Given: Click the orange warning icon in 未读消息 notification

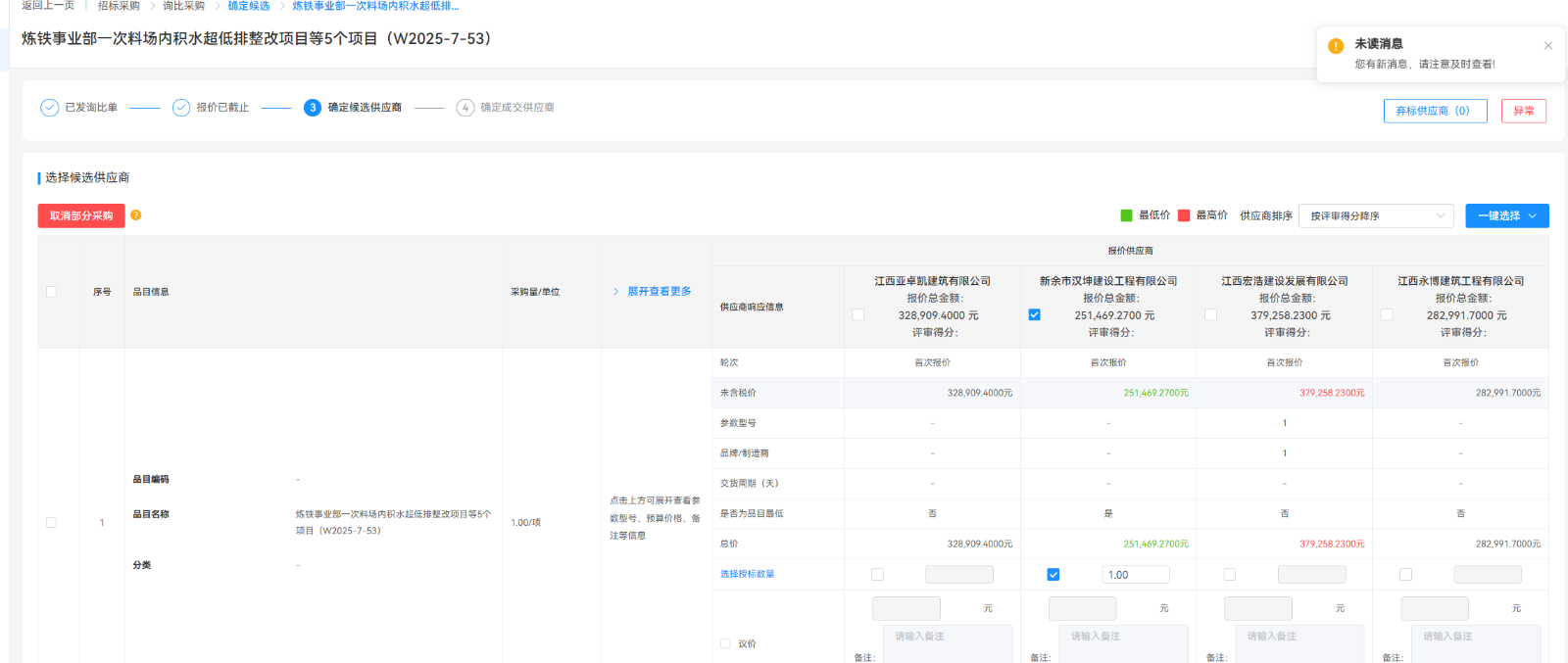Looking at the screenshot, I should 1336,46.
